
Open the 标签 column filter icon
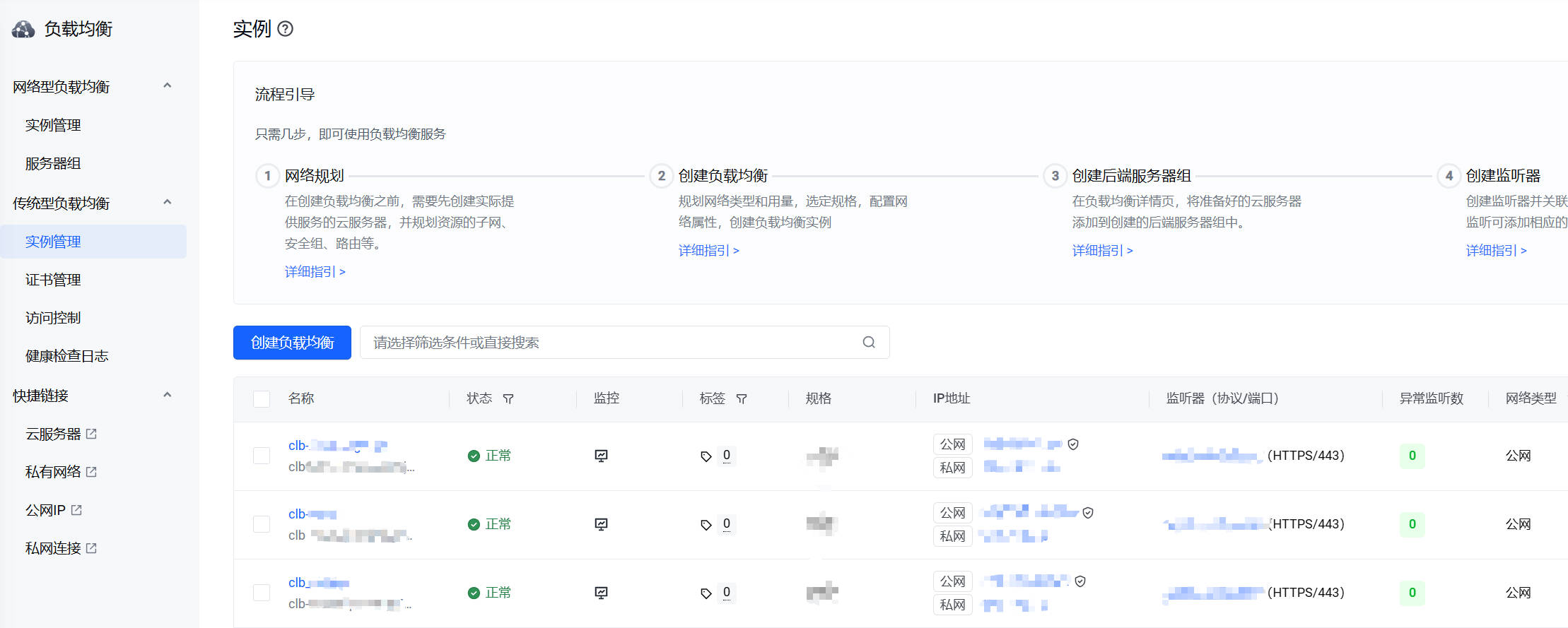coord(741,399)
